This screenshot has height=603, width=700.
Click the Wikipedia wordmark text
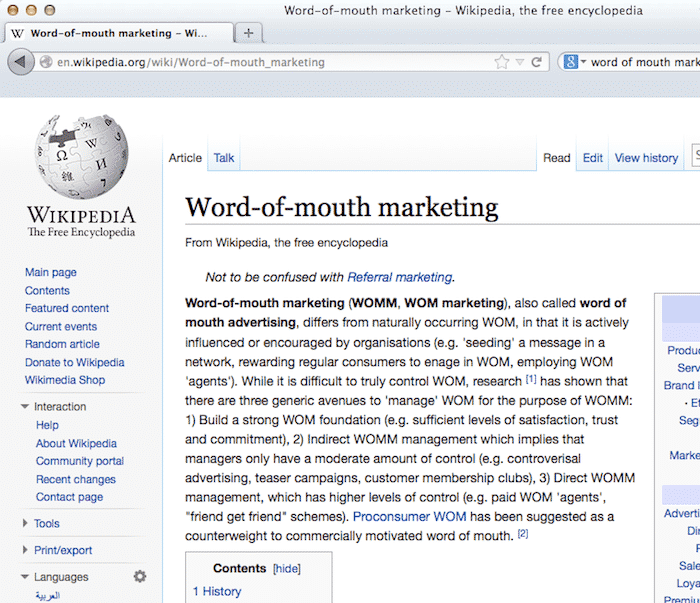81,215
